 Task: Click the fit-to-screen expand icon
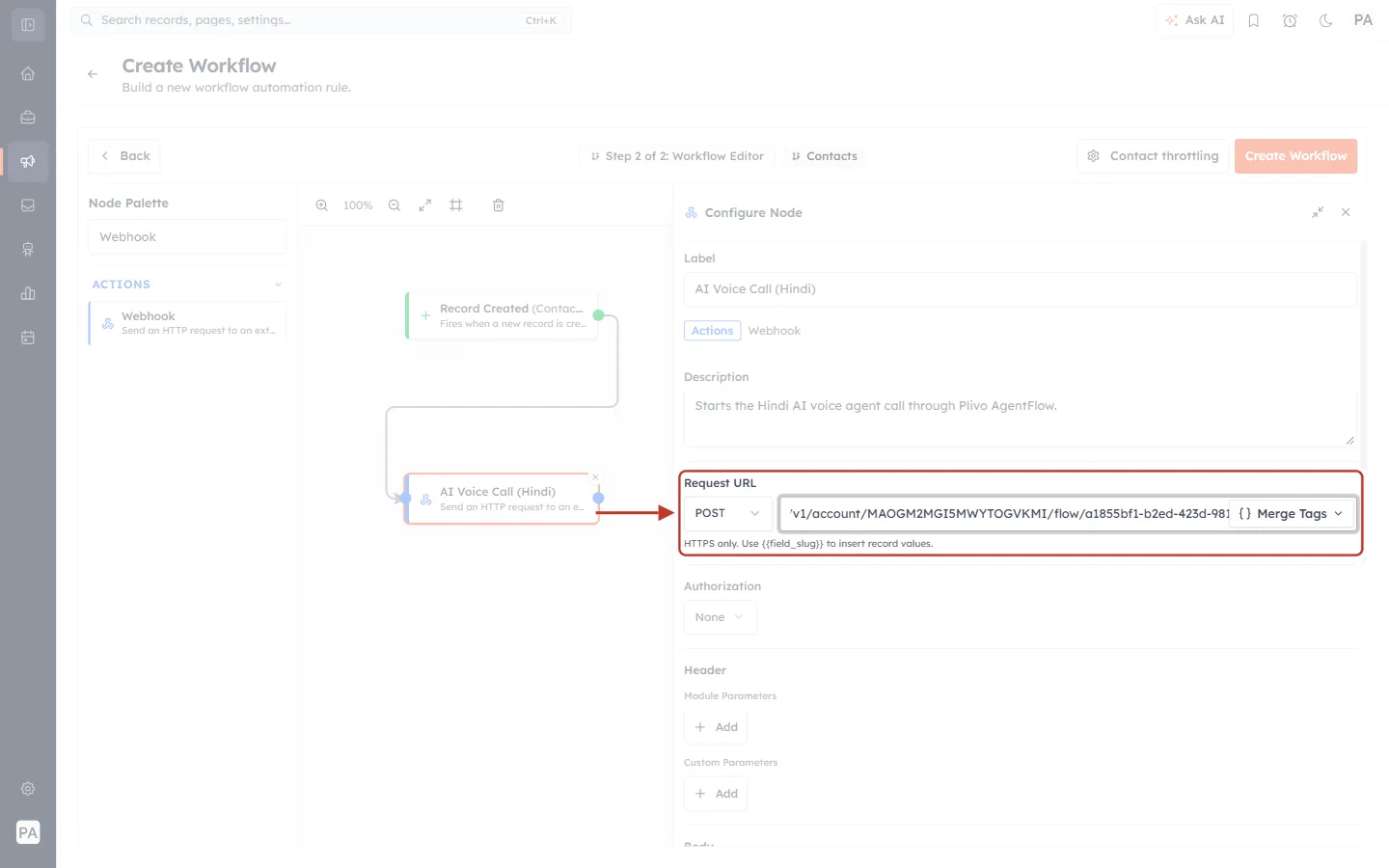tap(425, 205)
